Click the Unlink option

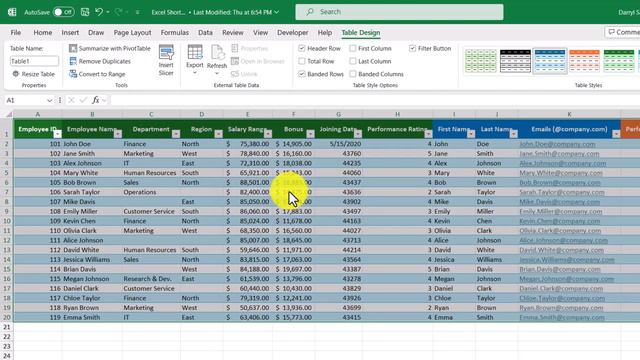[x=244, y=74]
